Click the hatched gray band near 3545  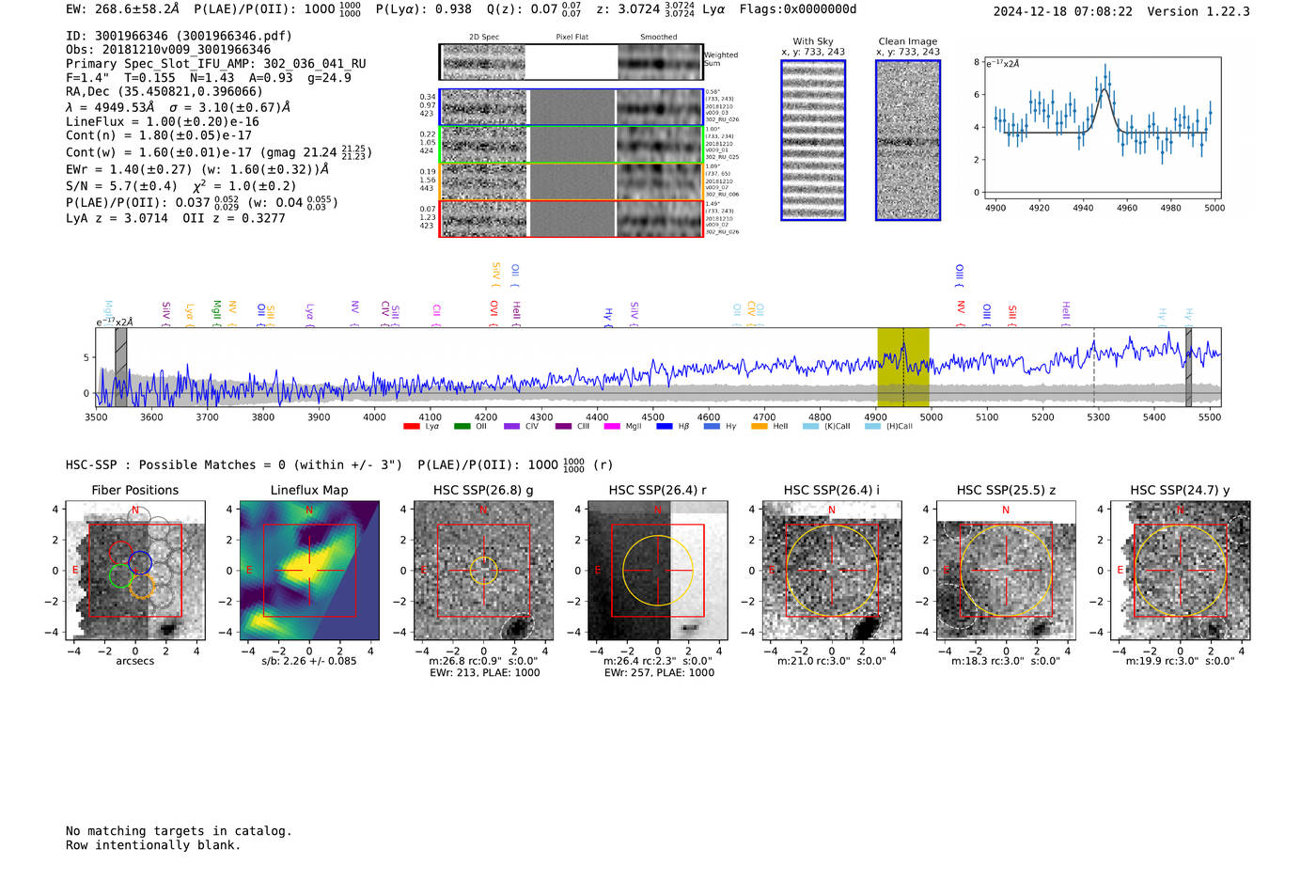[121, 367]
